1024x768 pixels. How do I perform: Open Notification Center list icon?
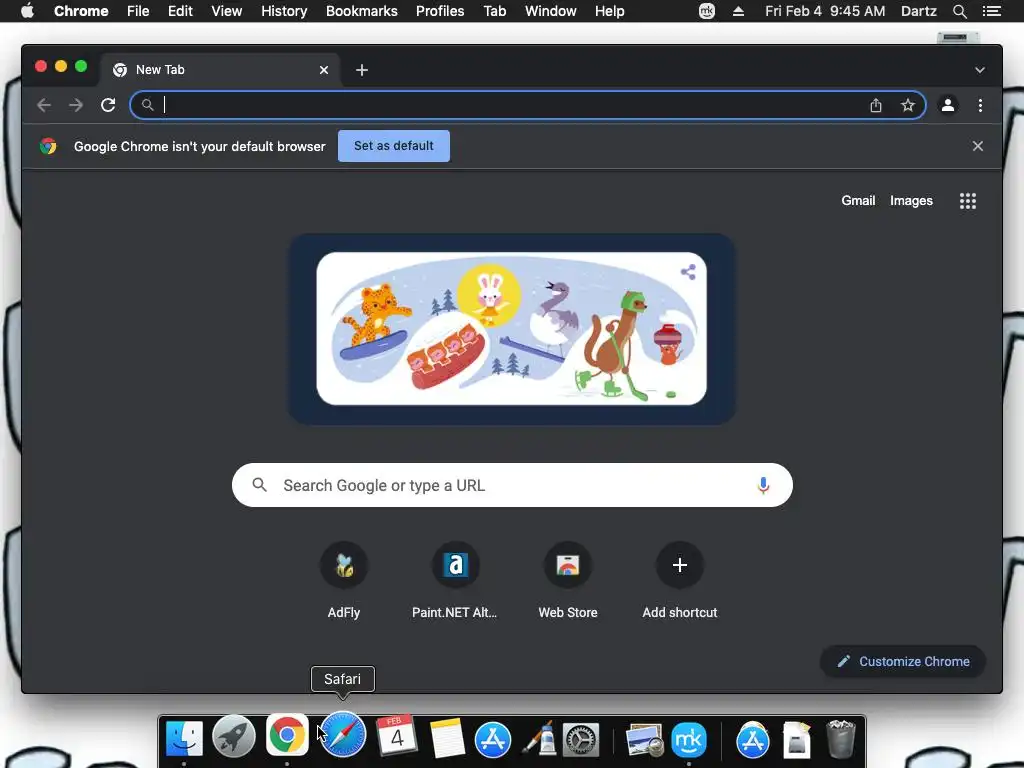(991, 11)
